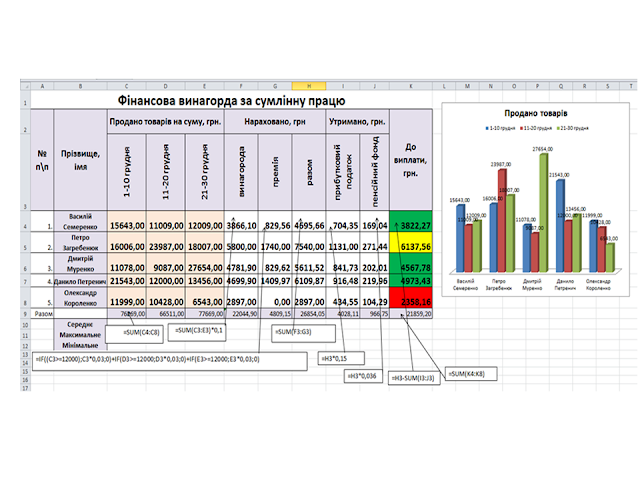
Task: Click the 'Максимальне' label cell
Action: click(x=80, y=335)
